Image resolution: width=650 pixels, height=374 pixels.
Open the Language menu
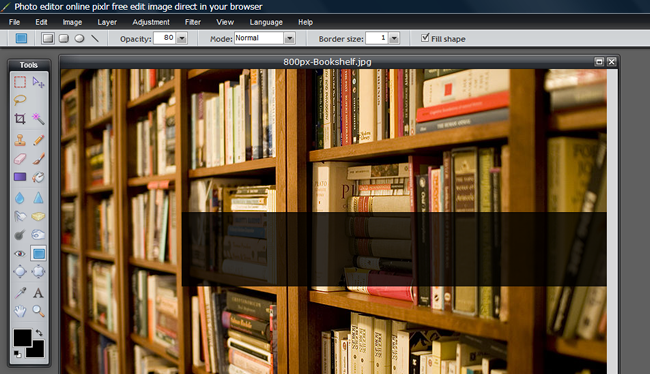266,22
